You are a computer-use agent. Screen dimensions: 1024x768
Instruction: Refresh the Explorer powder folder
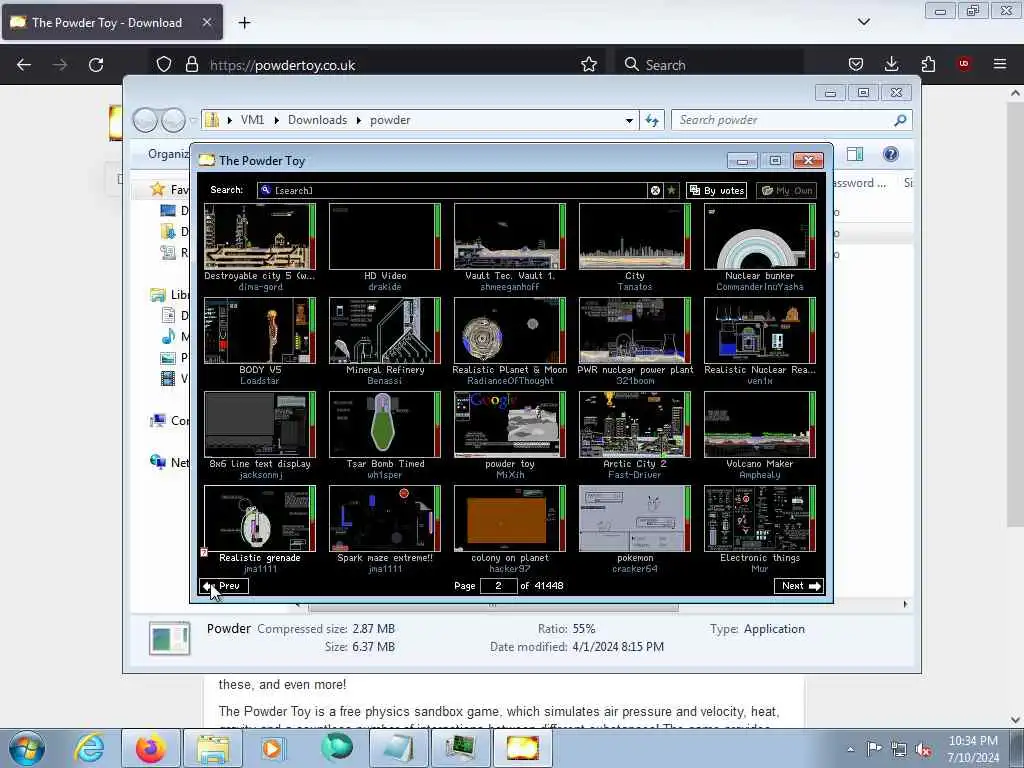(x=652, y=120)
